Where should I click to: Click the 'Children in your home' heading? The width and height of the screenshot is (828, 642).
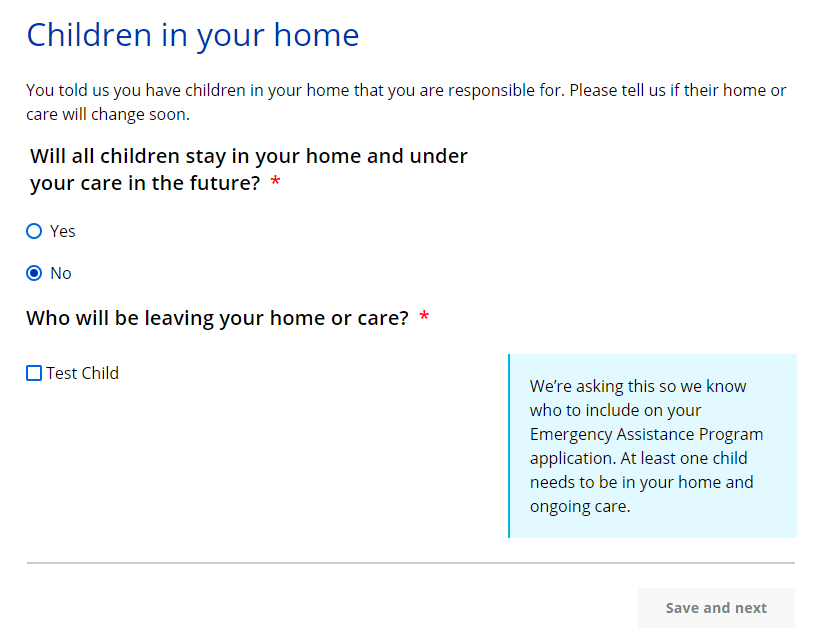(x=193, y=35)
